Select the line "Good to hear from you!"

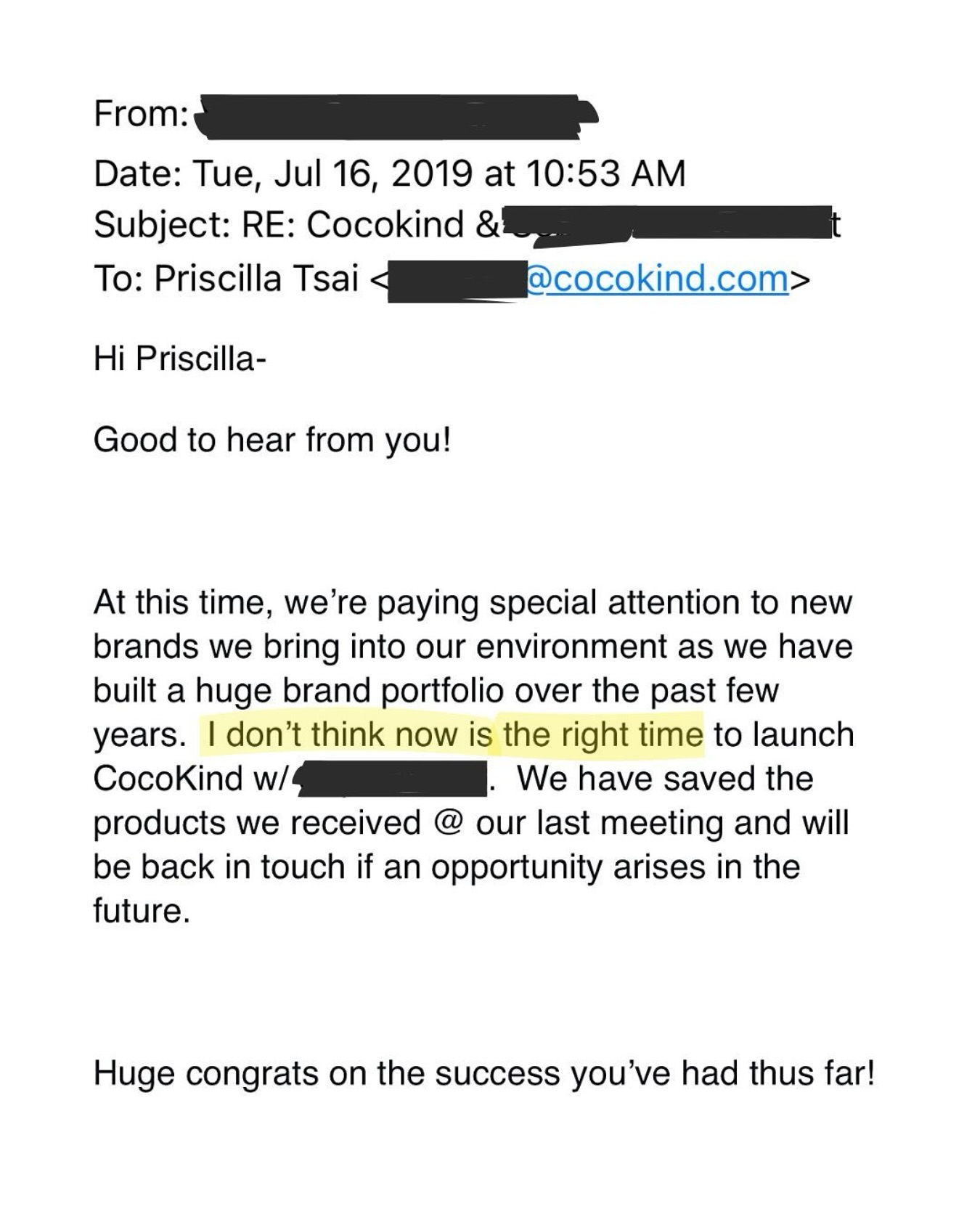[272, 440]
